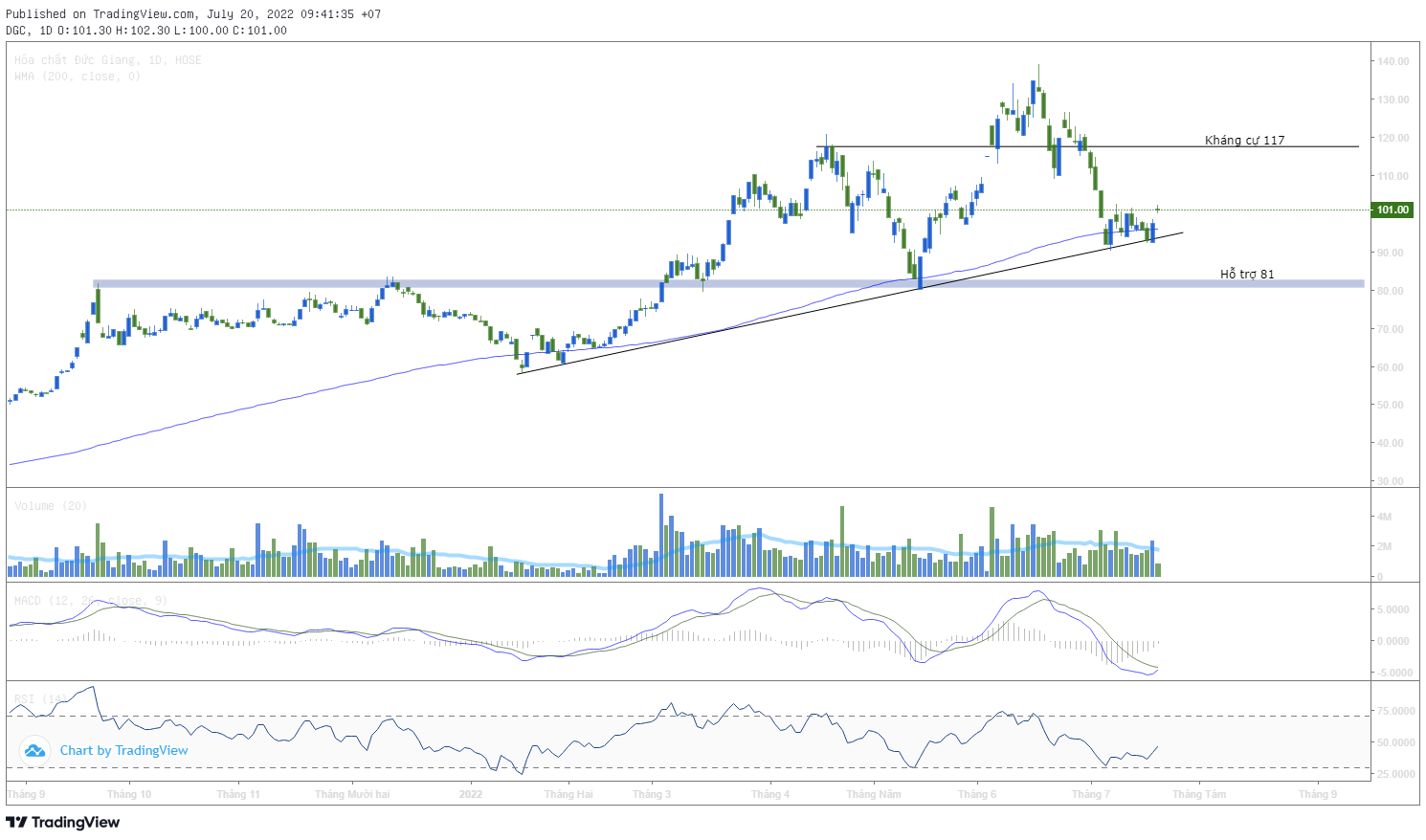This screenshot has height=840, width=1426.
Task: Click the MACD axis value -5.0000
Action: point(1394,673)
